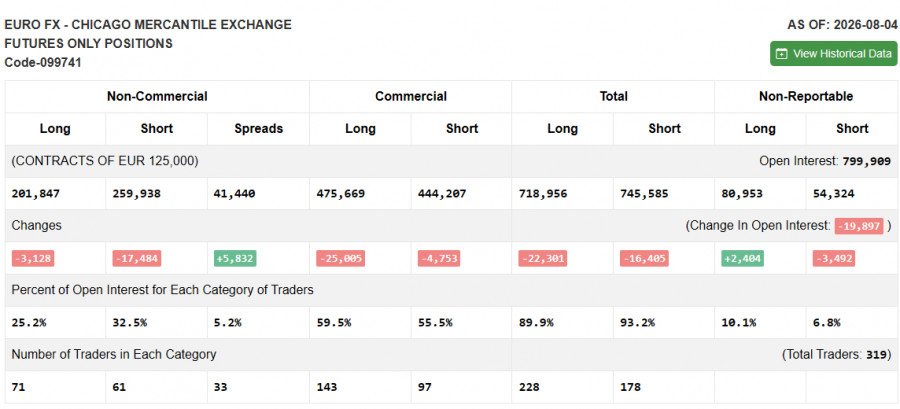Screen dimensions: 900x409
Task: Click the FUTURES ONLY POSITIONS heading
Action: [88, 44]
